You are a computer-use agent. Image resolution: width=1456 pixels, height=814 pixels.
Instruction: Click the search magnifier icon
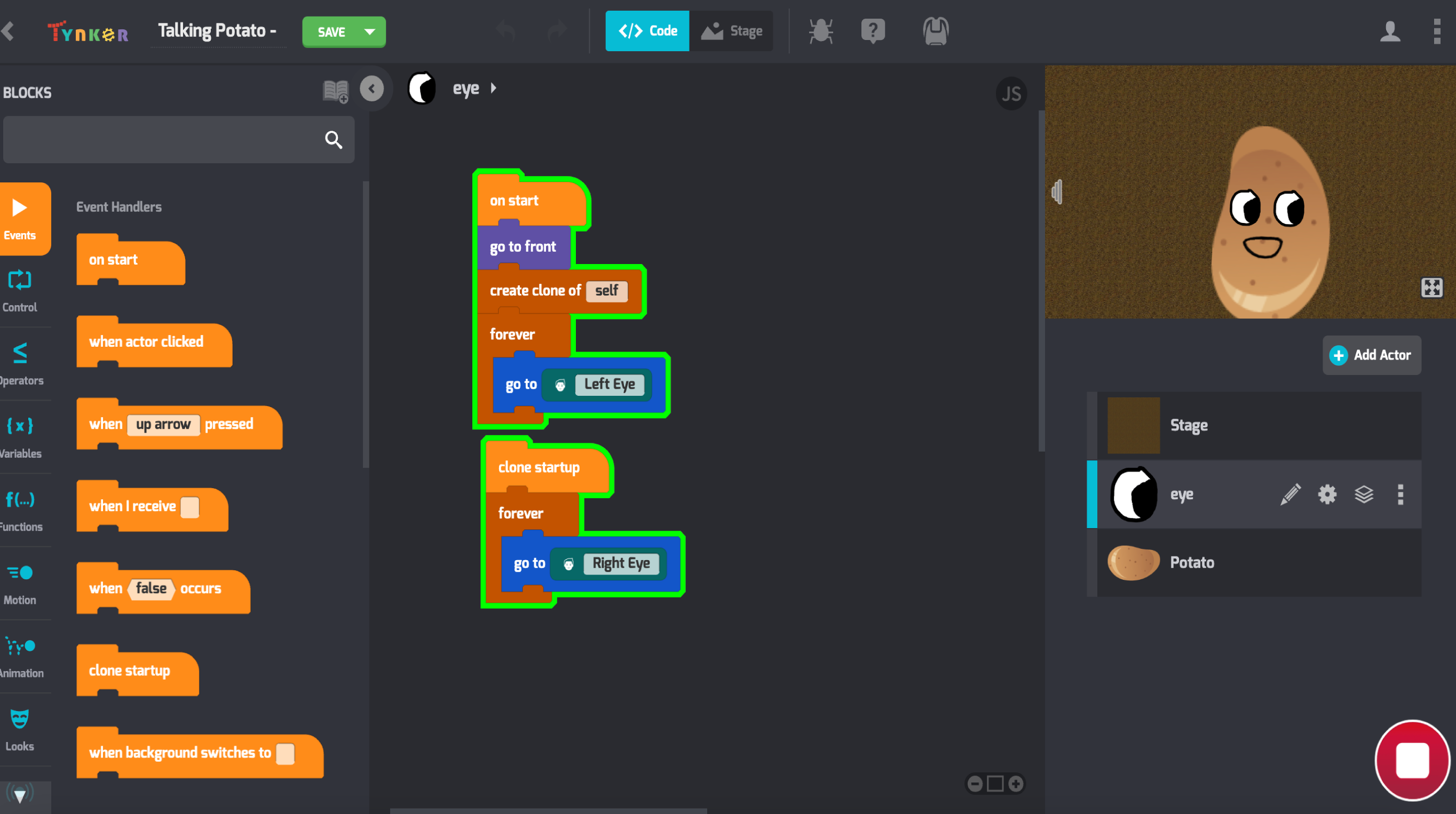point(334,140)
